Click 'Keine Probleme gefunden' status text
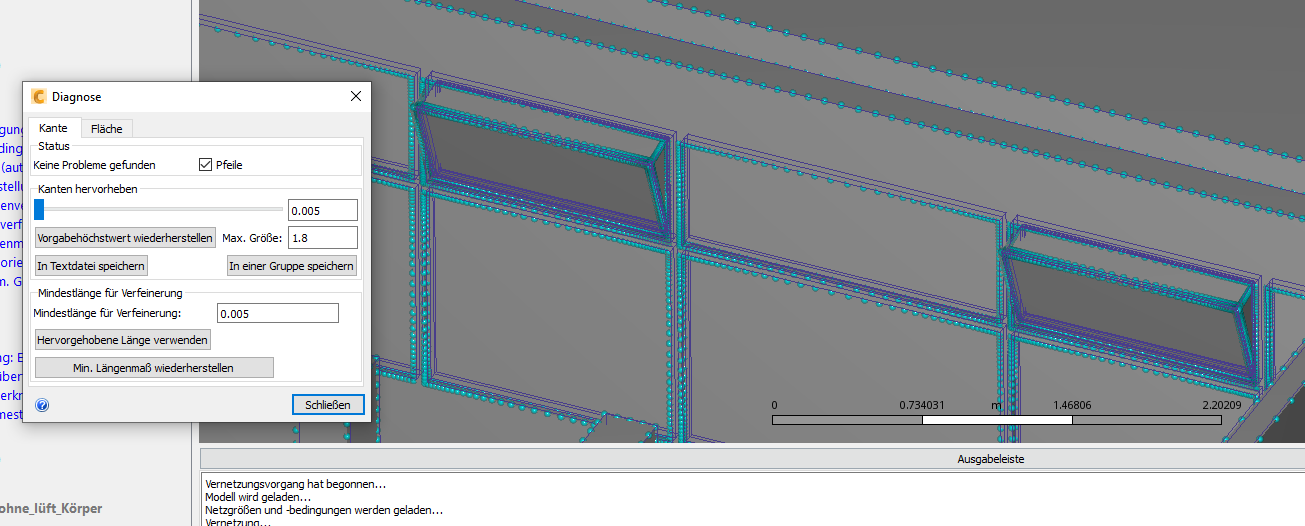 pyautogui.click(x=94, y=165)
